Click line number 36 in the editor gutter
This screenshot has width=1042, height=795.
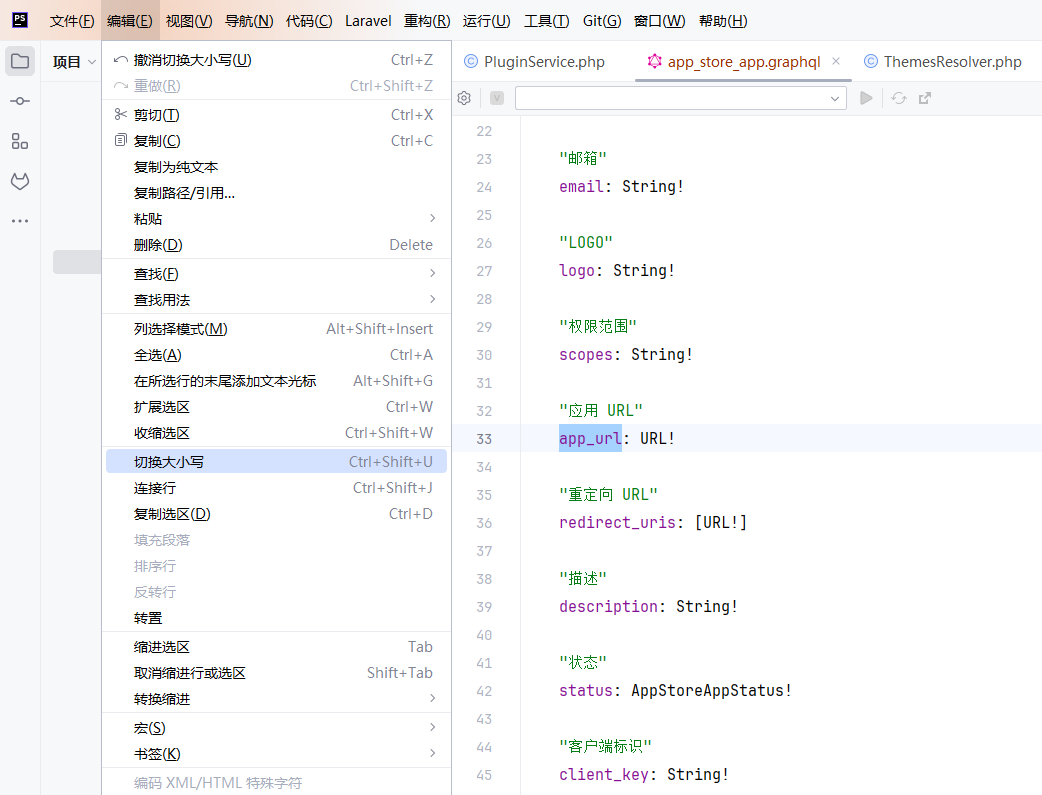tap(484, 522)
